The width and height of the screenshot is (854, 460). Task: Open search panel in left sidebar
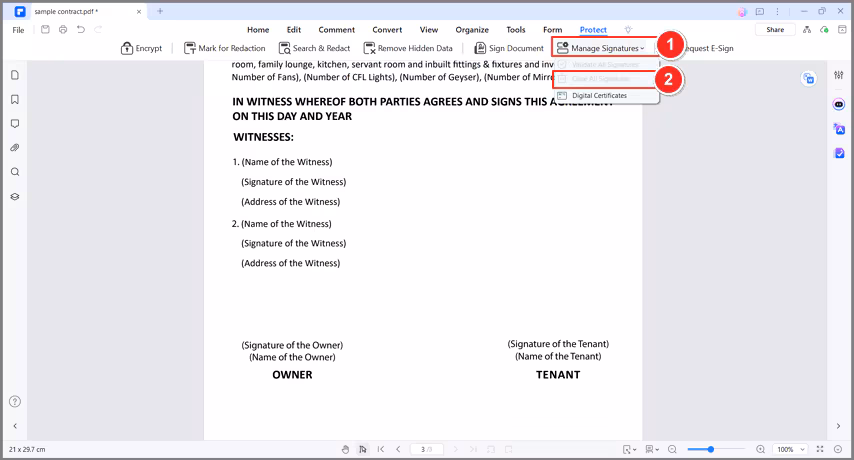pos(15,172)
